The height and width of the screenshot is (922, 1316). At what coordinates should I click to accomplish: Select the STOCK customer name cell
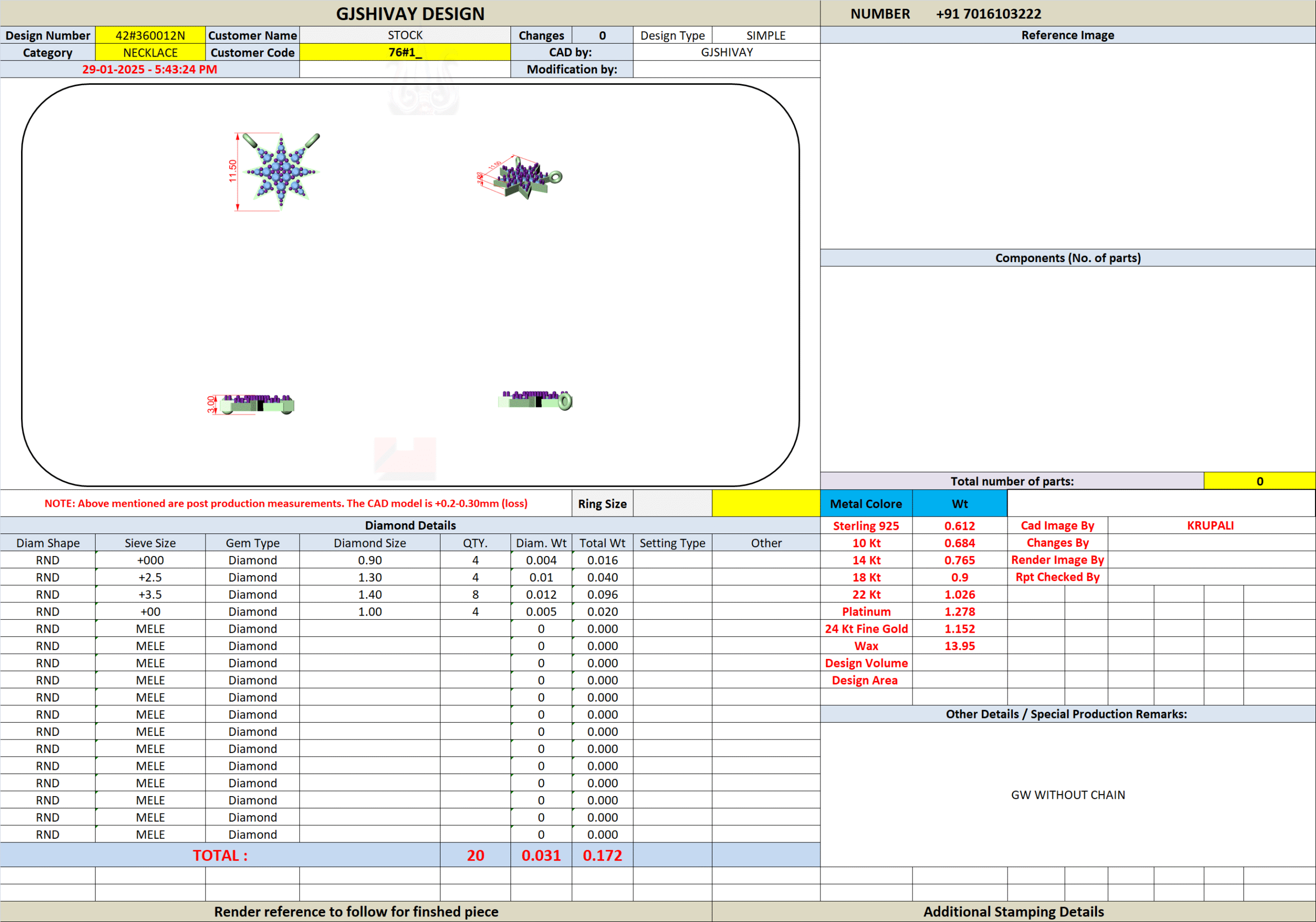405,35
